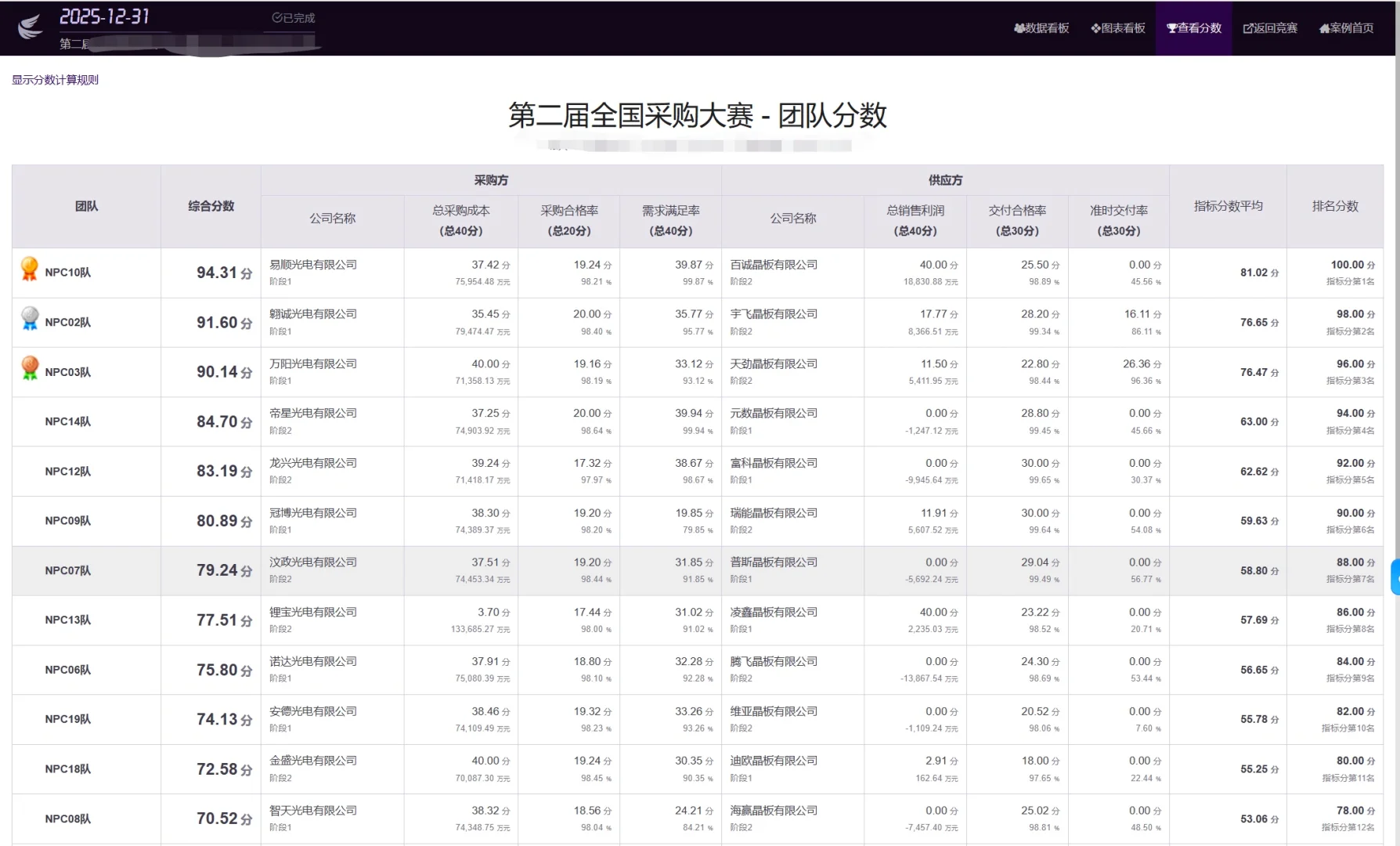Open the 显示分数计算规则 link
Screen dimensions: 1400x846
point(54,80)
